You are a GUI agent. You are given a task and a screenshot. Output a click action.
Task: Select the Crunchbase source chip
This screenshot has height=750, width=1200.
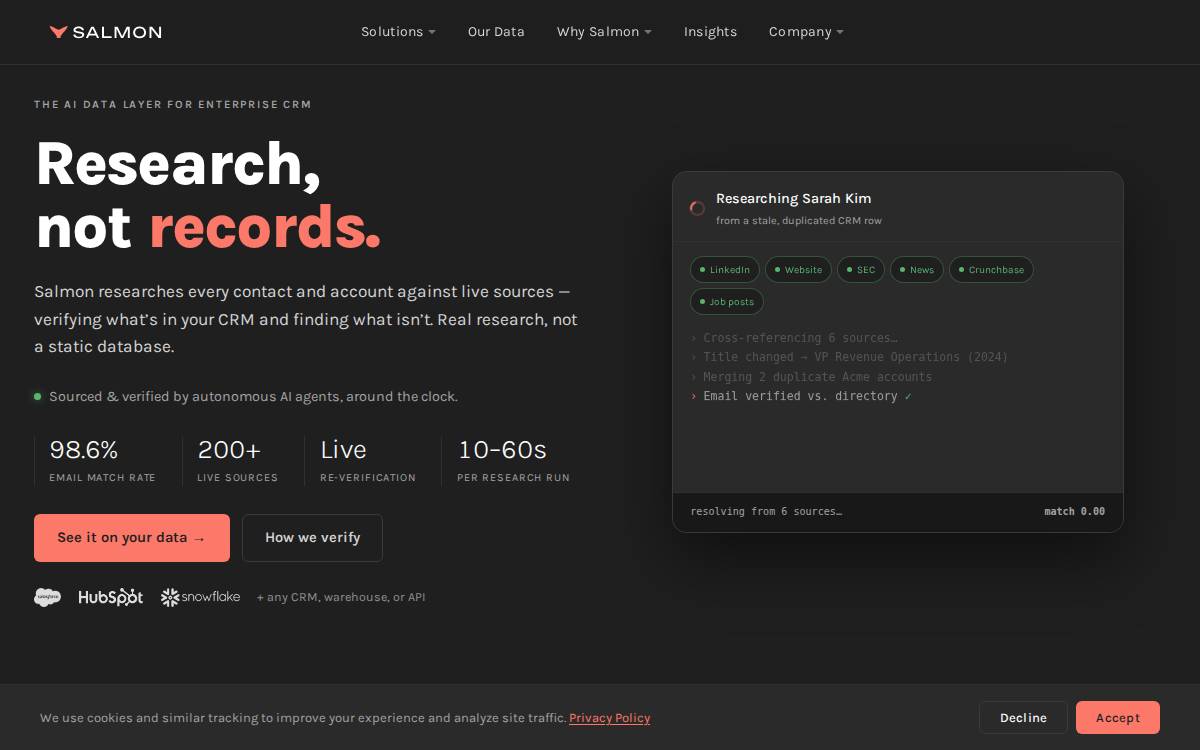[991, 270]
